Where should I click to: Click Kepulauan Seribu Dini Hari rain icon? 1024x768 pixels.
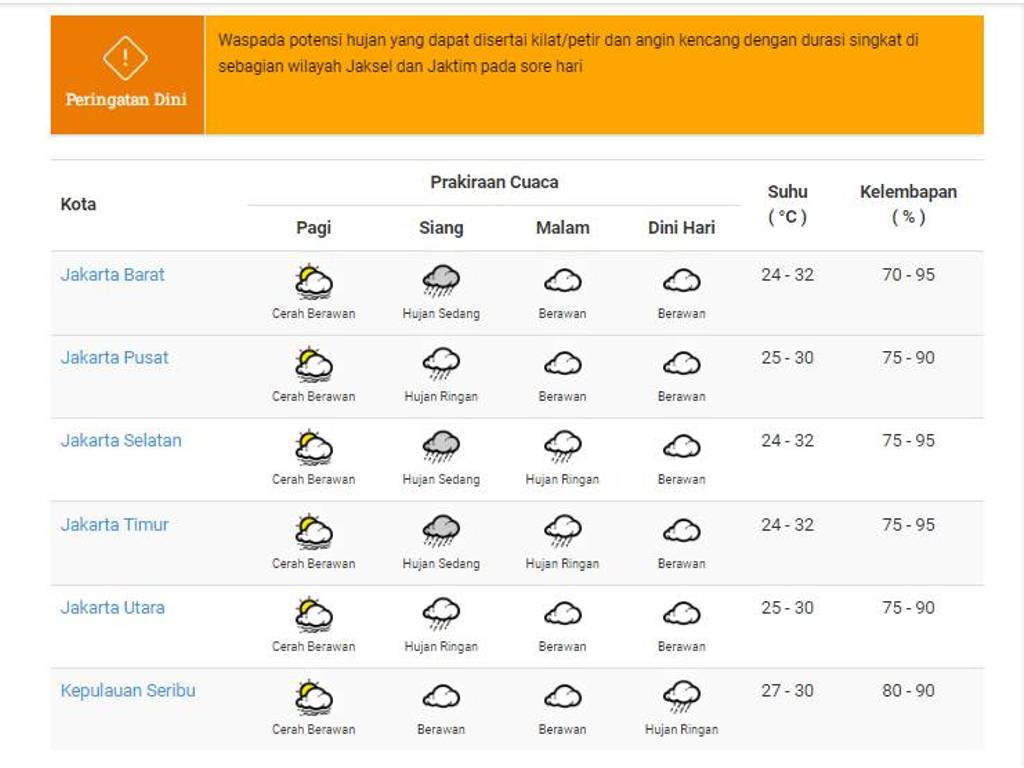[x=682, y=696]
